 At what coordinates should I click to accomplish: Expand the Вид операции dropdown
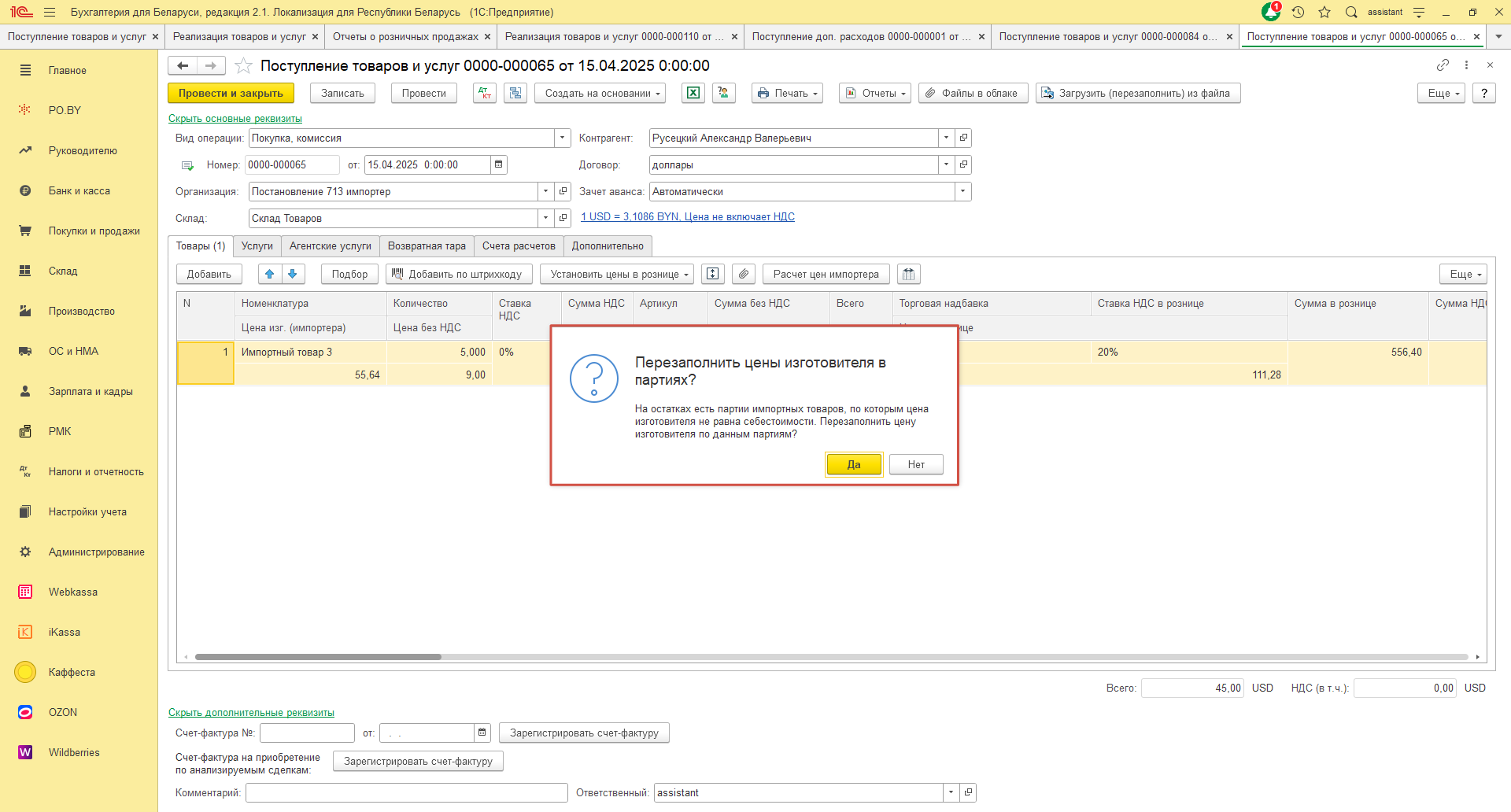tap(563, 138)
